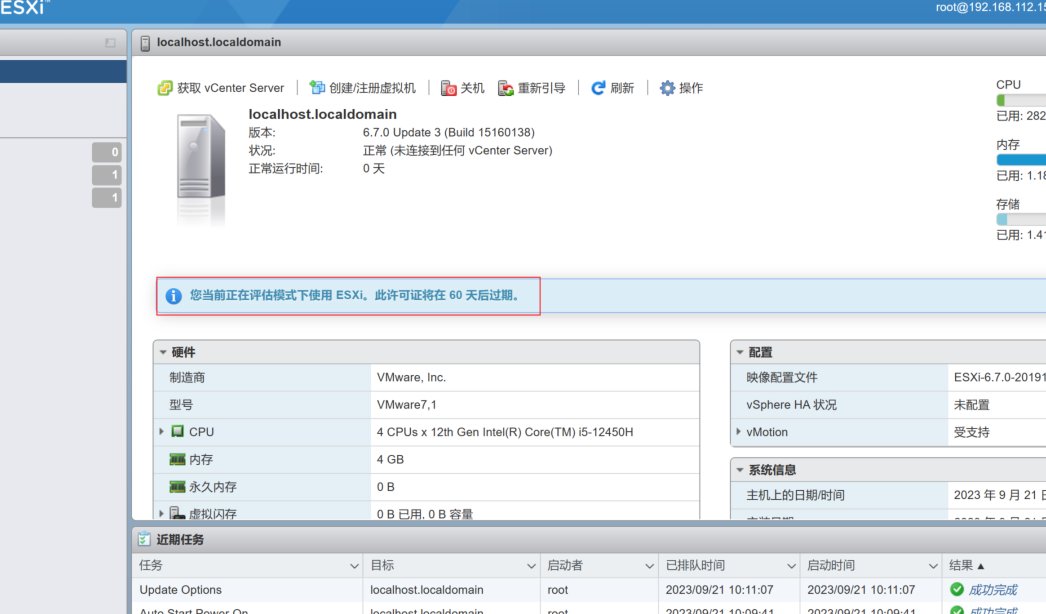Click the blue refresh (刷新) icon

pyautogui.click(x=598, y=87)
